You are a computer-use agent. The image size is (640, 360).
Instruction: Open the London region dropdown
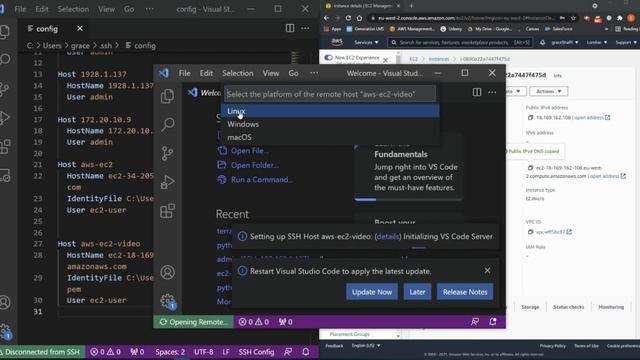tap(597, 42)
